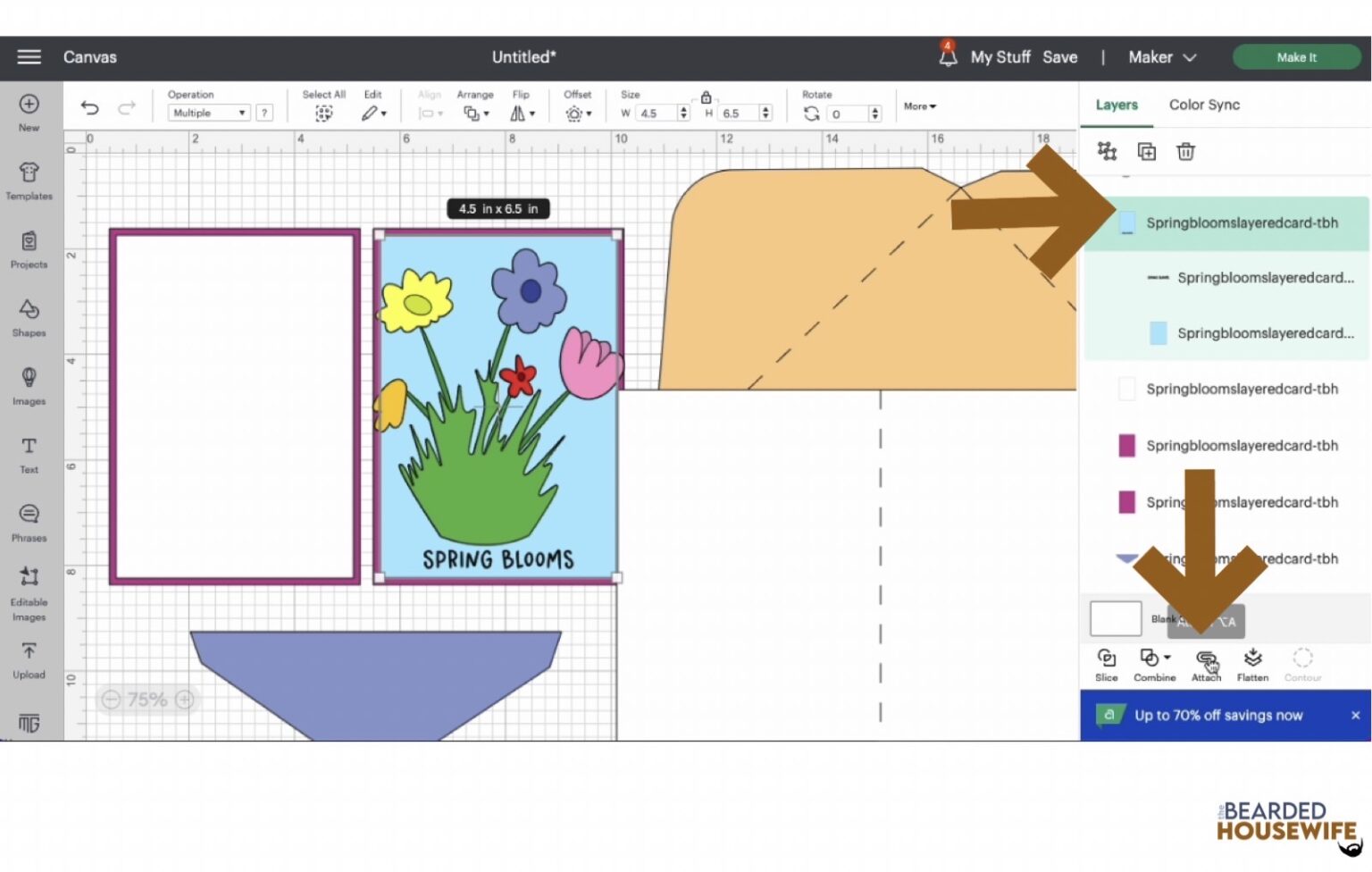Click the Attach tool
This screenshot has height=872, width=1372.
click(x=1205, y=663)
